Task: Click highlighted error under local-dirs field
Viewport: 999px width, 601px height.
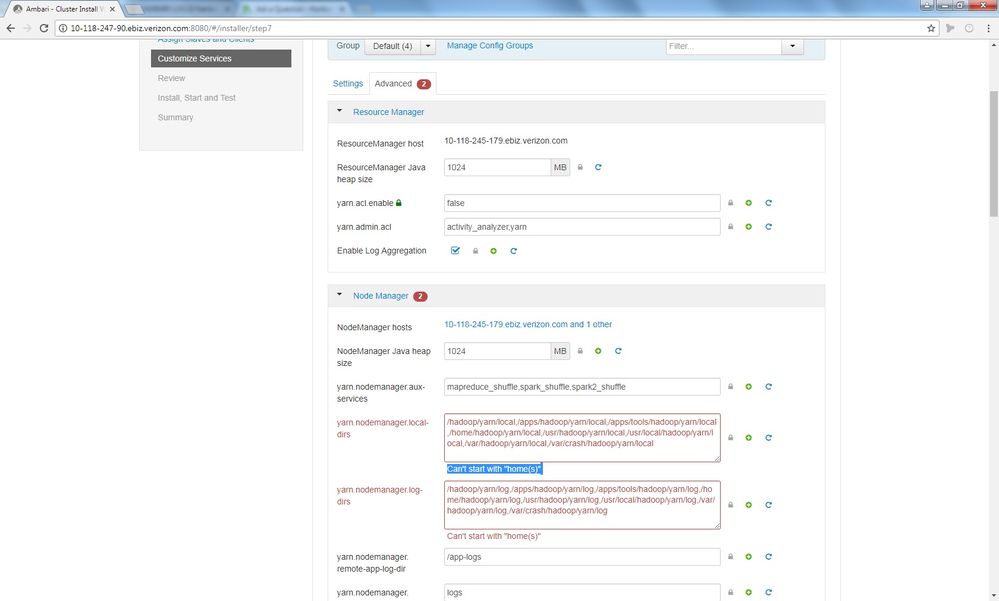Action: 494,469
